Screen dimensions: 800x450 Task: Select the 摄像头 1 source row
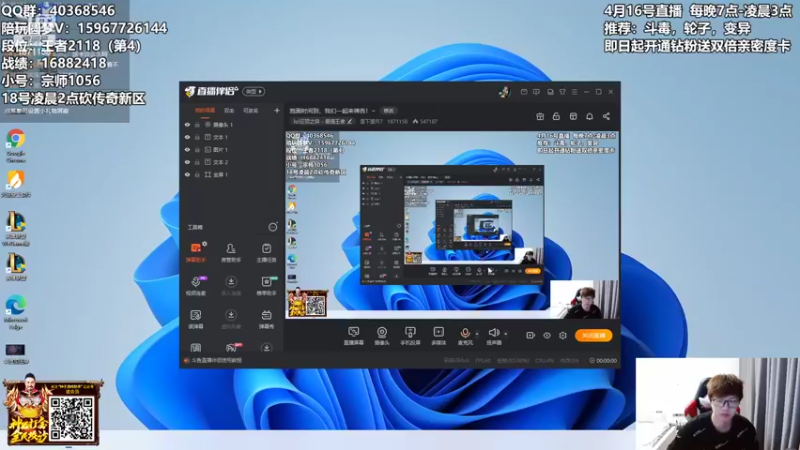coord(232,124)
